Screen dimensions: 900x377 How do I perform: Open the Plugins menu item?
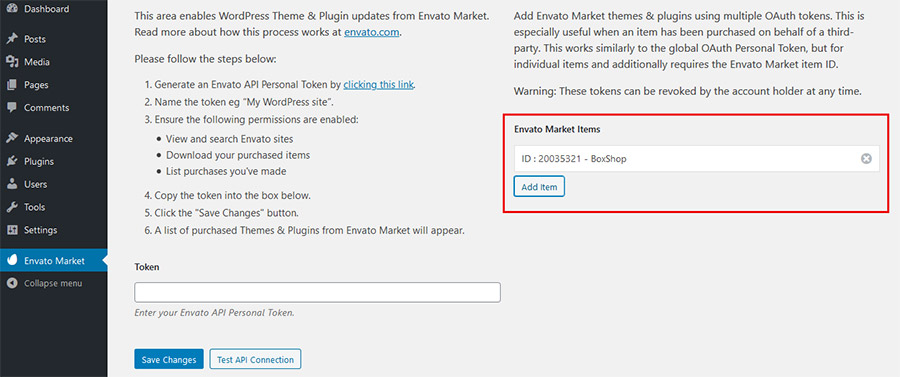pyautogui.click(x=53, y=161)
